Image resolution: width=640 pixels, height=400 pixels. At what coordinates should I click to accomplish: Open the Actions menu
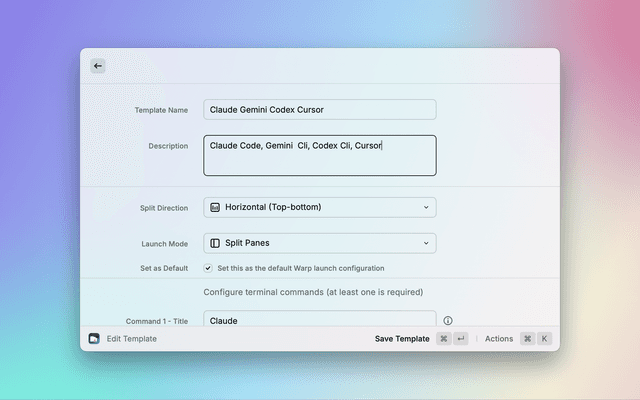pyautogui.click(x=498, y=339)
